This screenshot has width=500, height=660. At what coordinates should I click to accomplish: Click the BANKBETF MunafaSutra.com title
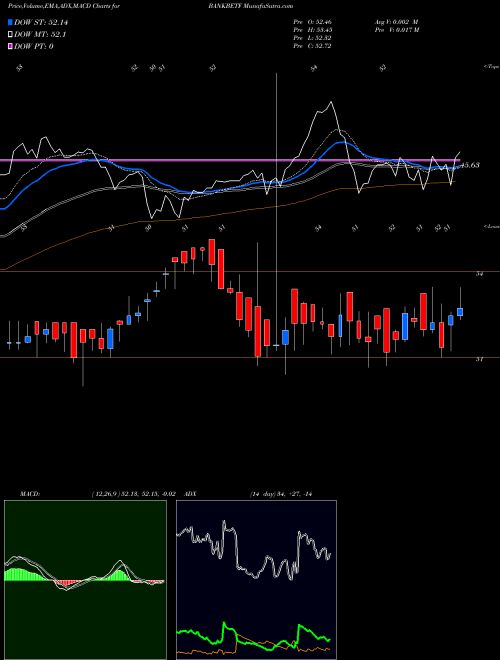pos(250,6)
